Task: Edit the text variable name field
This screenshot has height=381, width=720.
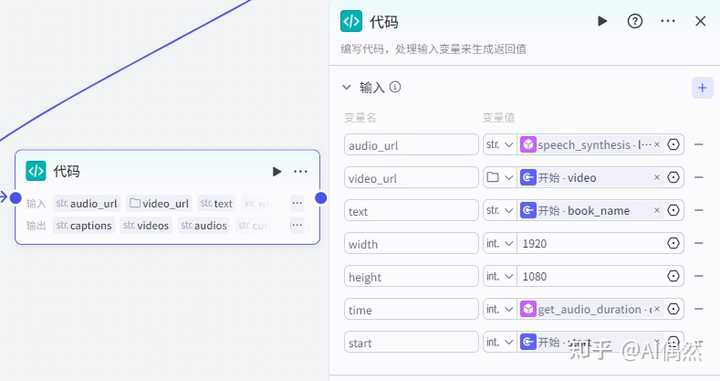Action: (411, 211)
